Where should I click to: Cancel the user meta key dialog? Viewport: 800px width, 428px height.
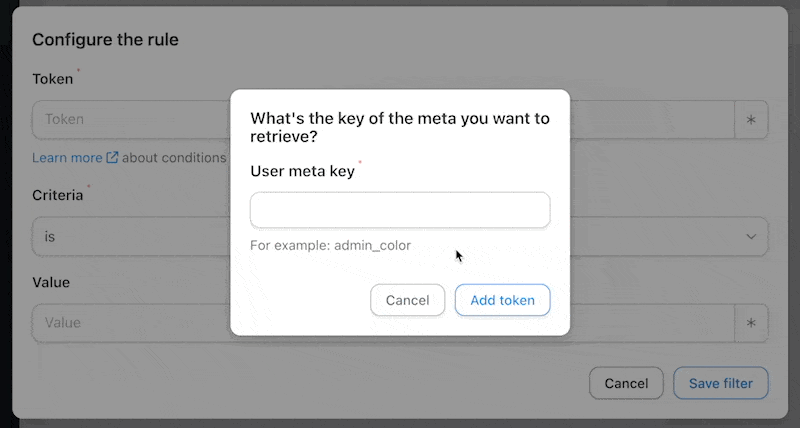(407, 300)
